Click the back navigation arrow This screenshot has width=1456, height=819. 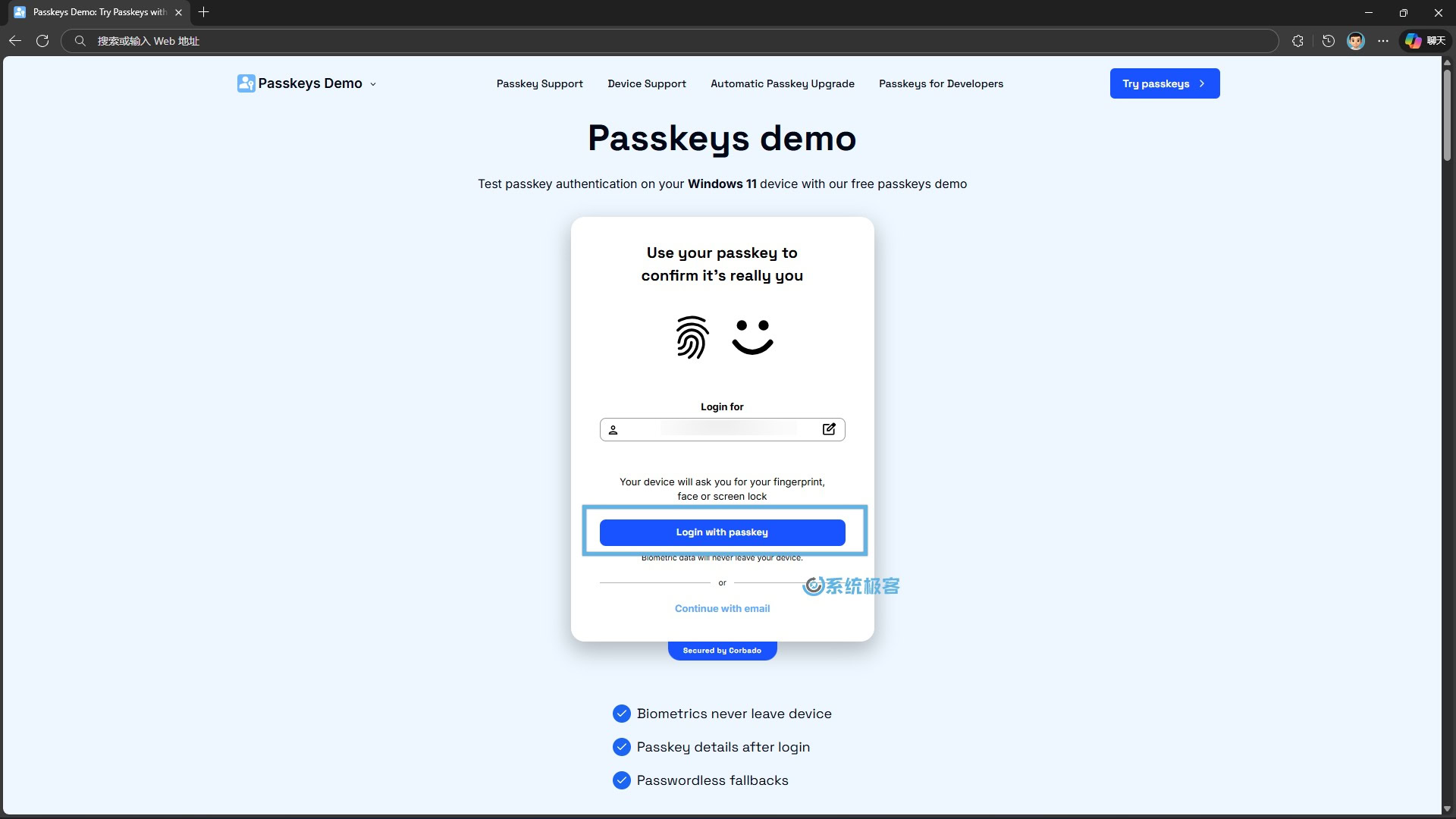(15, 41)
